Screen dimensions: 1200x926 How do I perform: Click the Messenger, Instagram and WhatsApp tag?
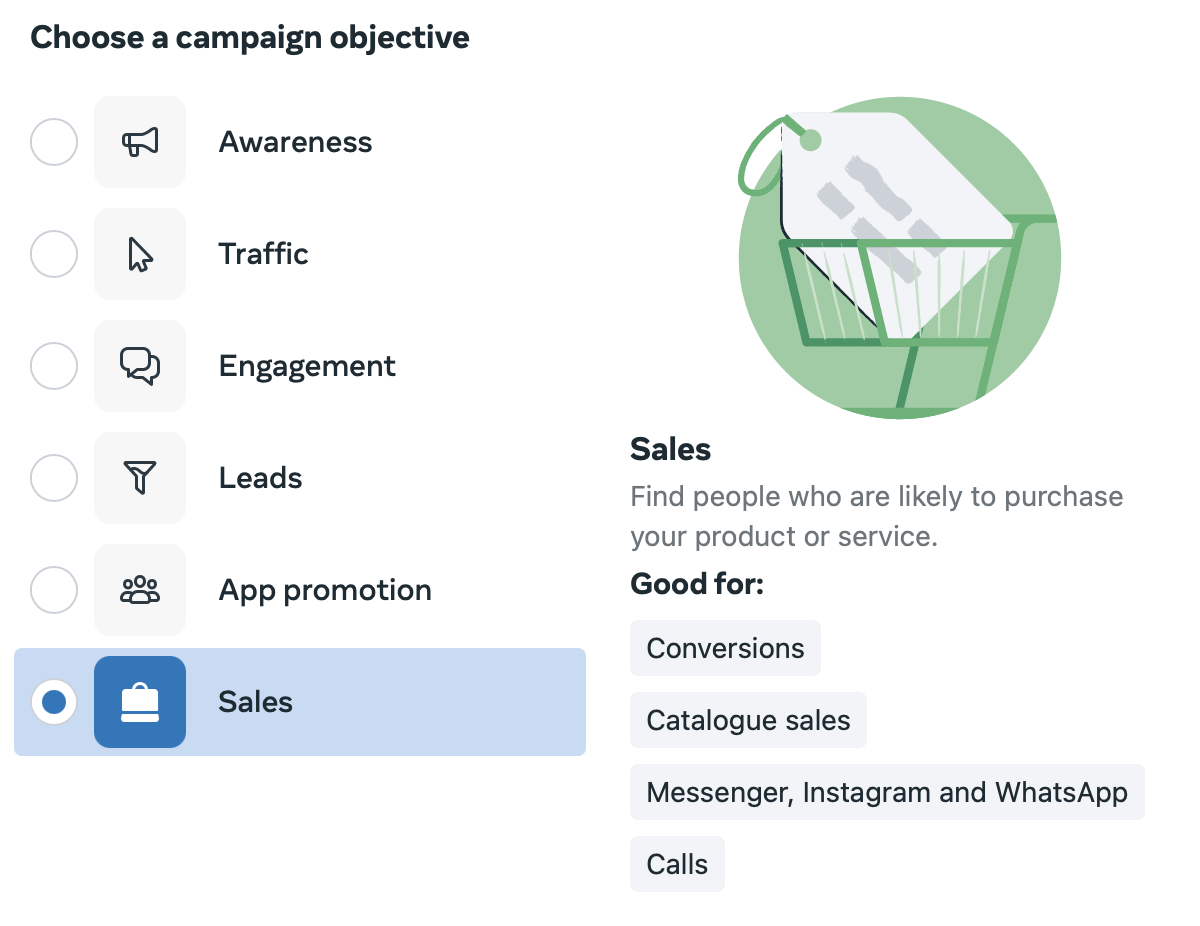[x=887, y=792]
